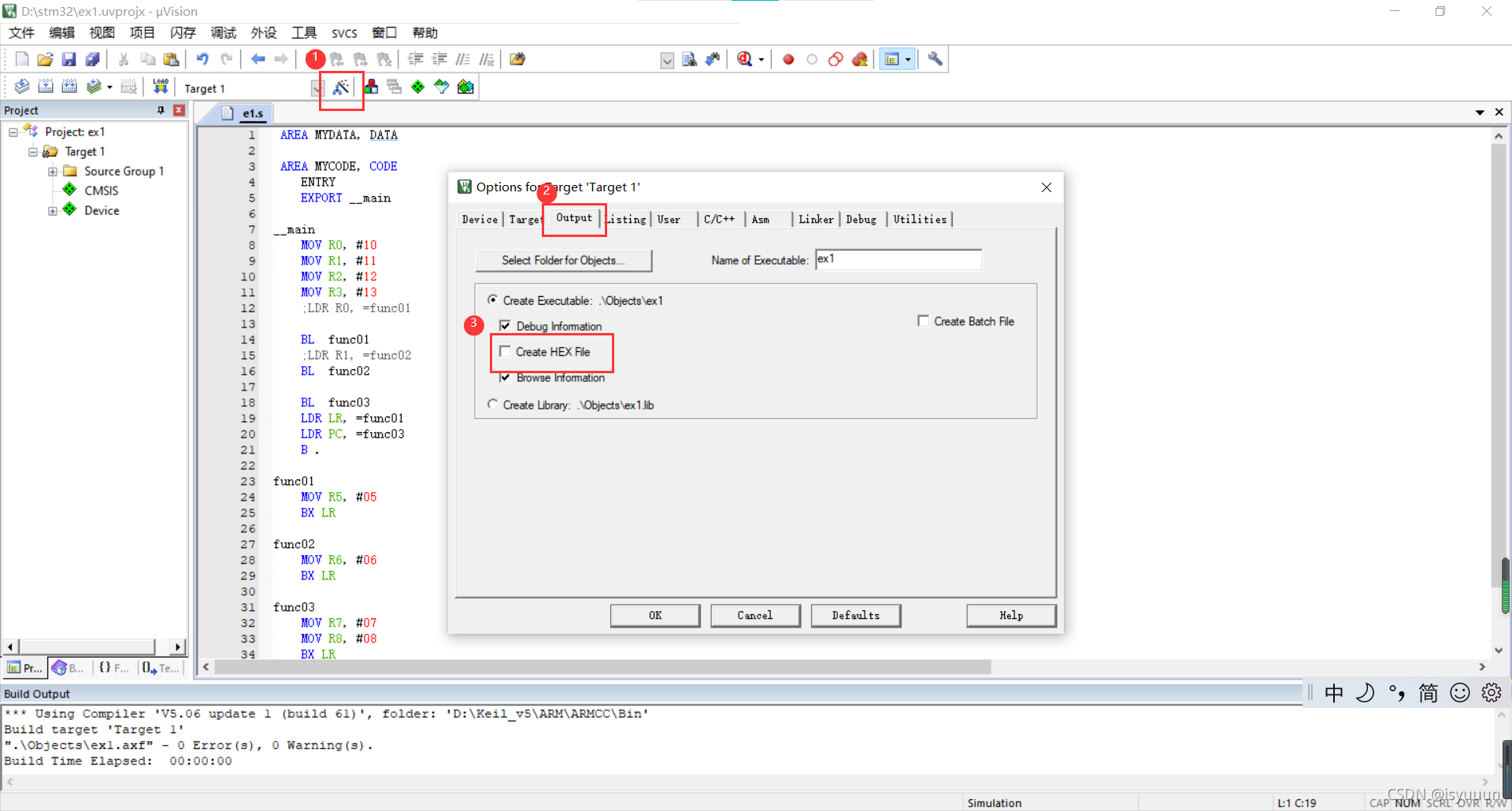Rebuild all target files icon
The height and width of the screenshot is (811, 1512).
[x=69, y=87]
